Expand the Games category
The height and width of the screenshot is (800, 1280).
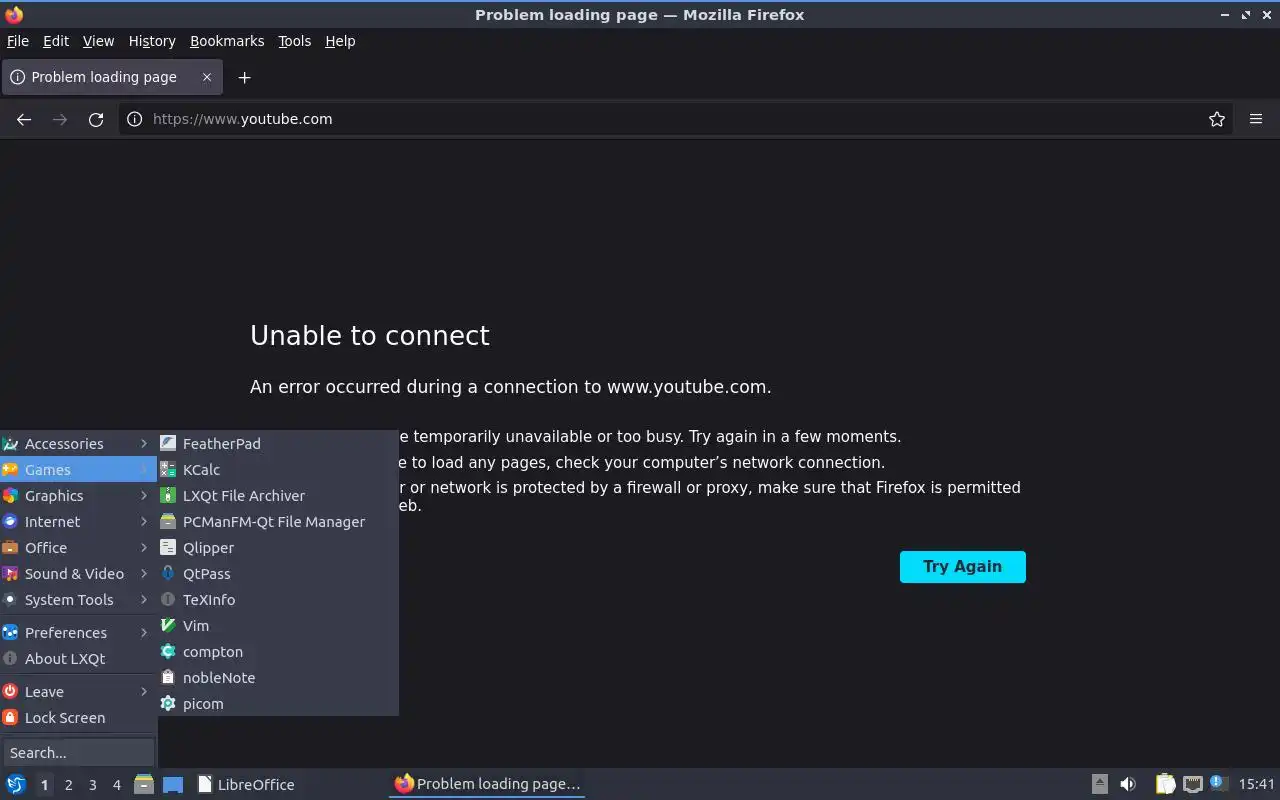click(78, 469)
